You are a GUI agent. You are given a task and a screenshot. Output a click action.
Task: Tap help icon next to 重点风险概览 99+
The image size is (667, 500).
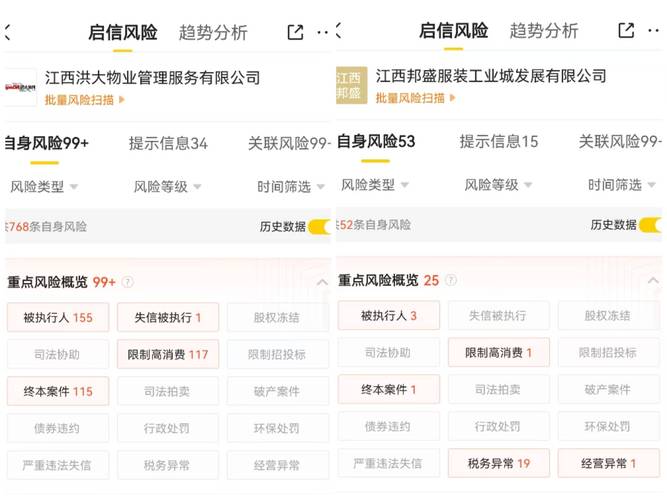point(128,282)
